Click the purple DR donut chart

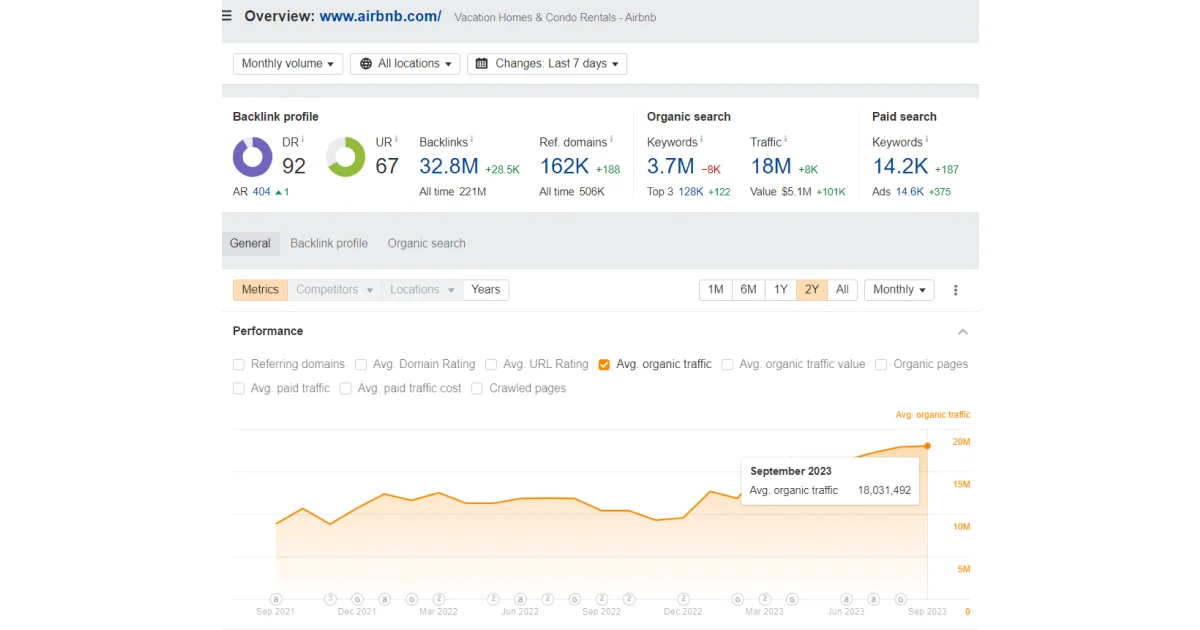pos(253,157)
